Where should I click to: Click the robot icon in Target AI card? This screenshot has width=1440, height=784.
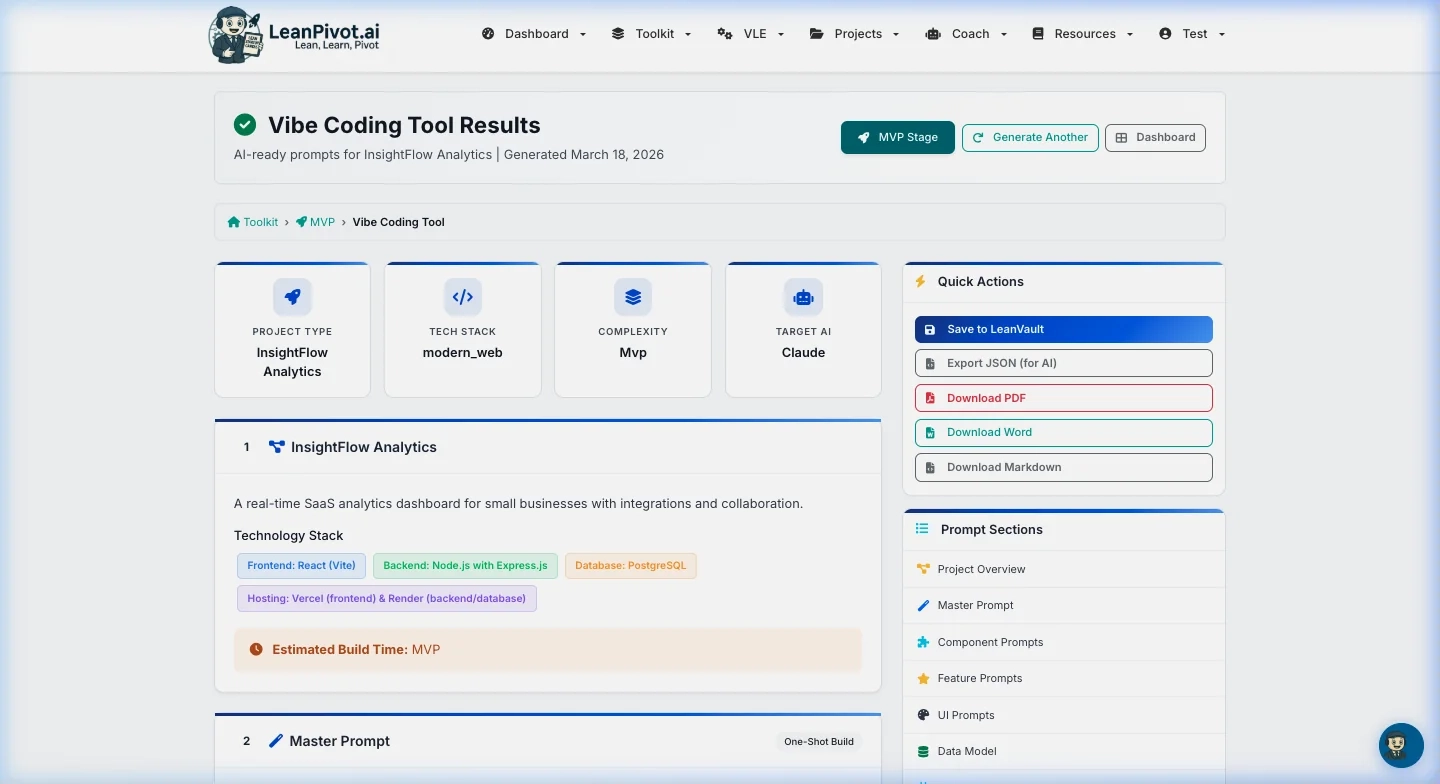[x=803, y=297]
